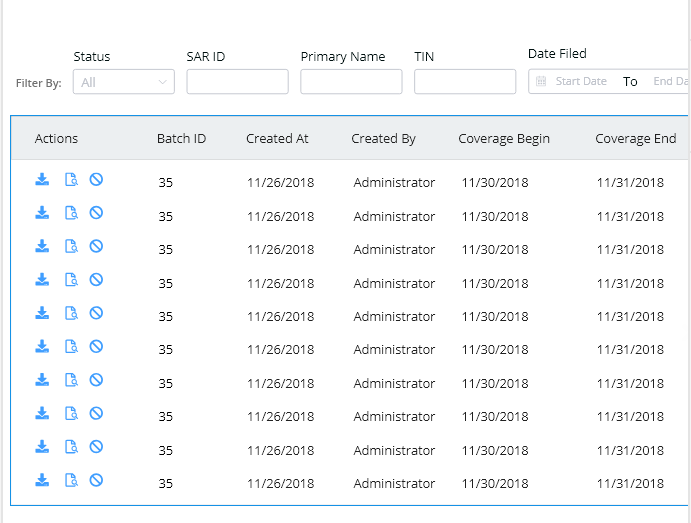Click cancel icon in first table row

[97, 180]
